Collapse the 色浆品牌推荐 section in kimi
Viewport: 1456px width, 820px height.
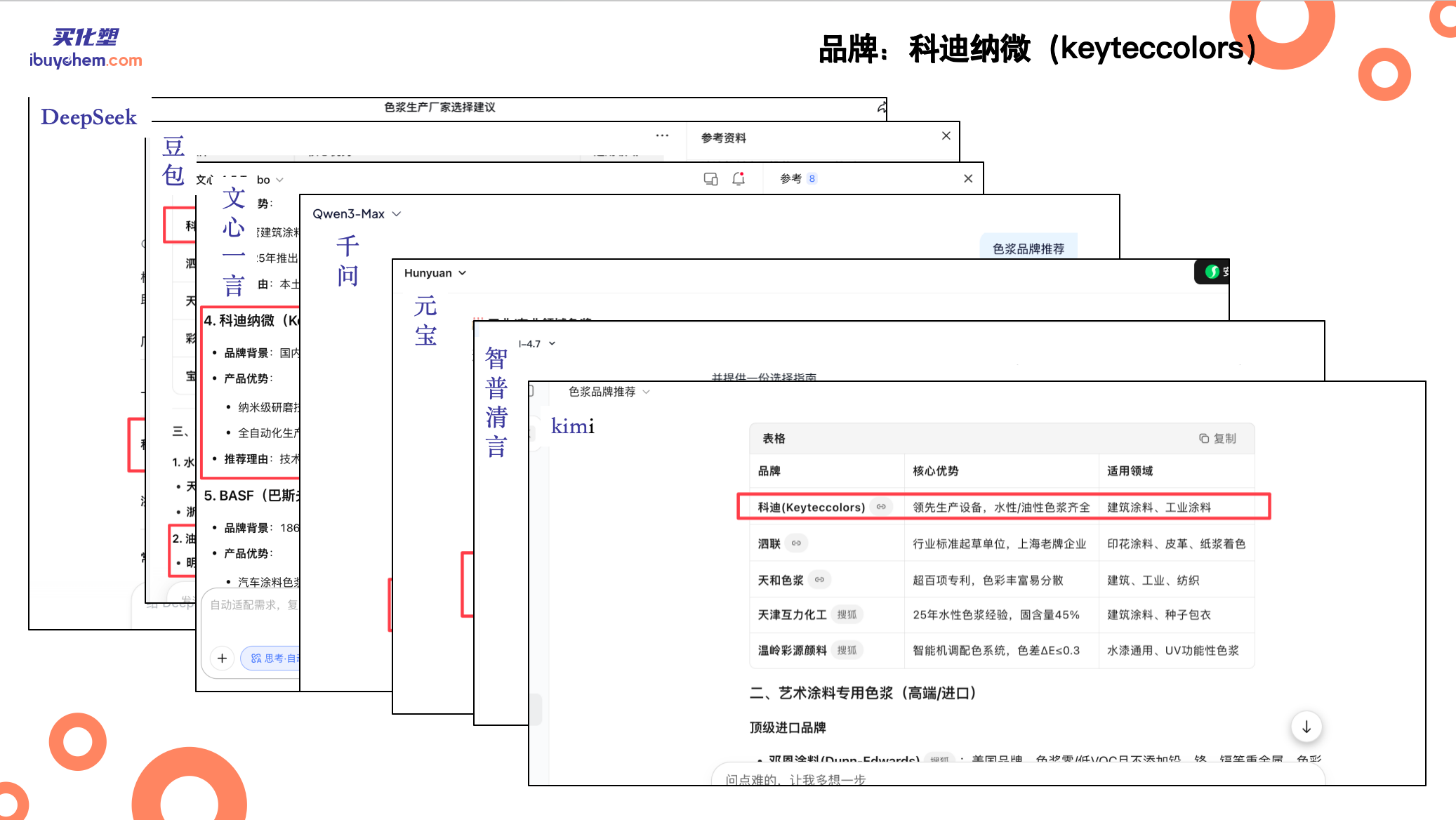(646, 392)
